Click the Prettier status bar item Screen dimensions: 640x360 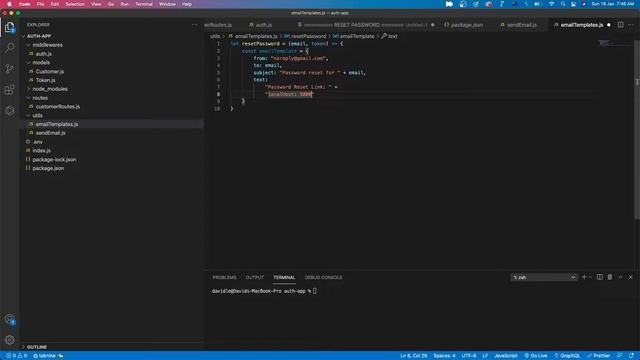pyautogui.click(x=598, y=356)
